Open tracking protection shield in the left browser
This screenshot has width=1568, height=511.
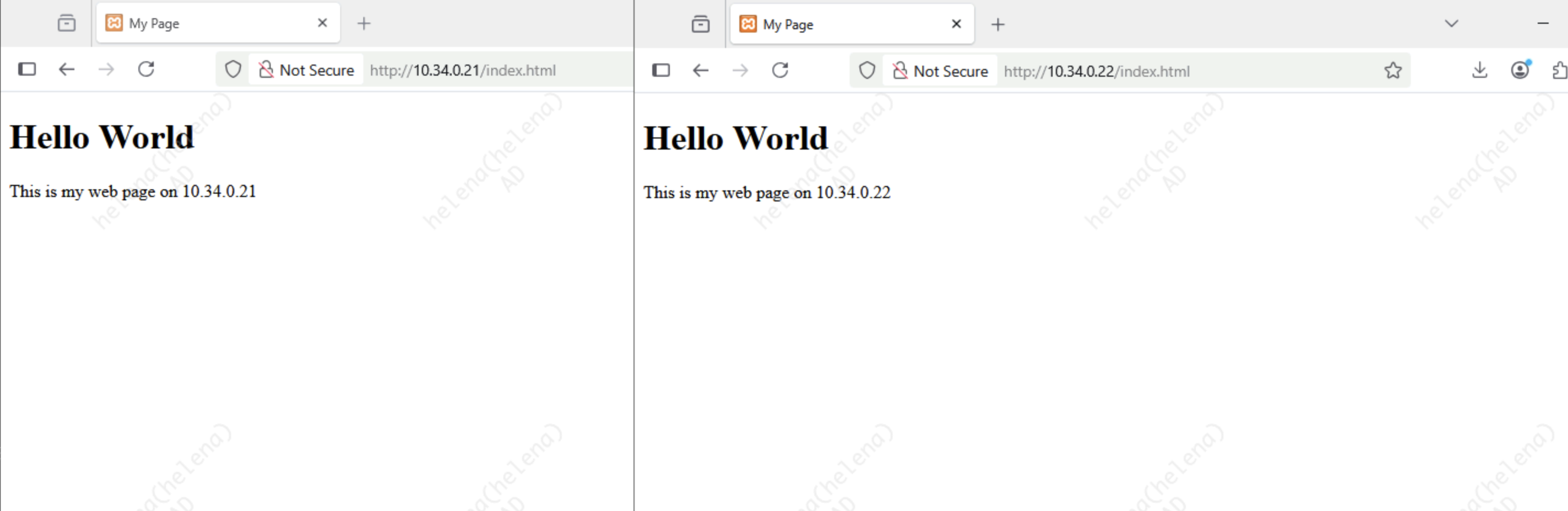(x=233, y=70)
